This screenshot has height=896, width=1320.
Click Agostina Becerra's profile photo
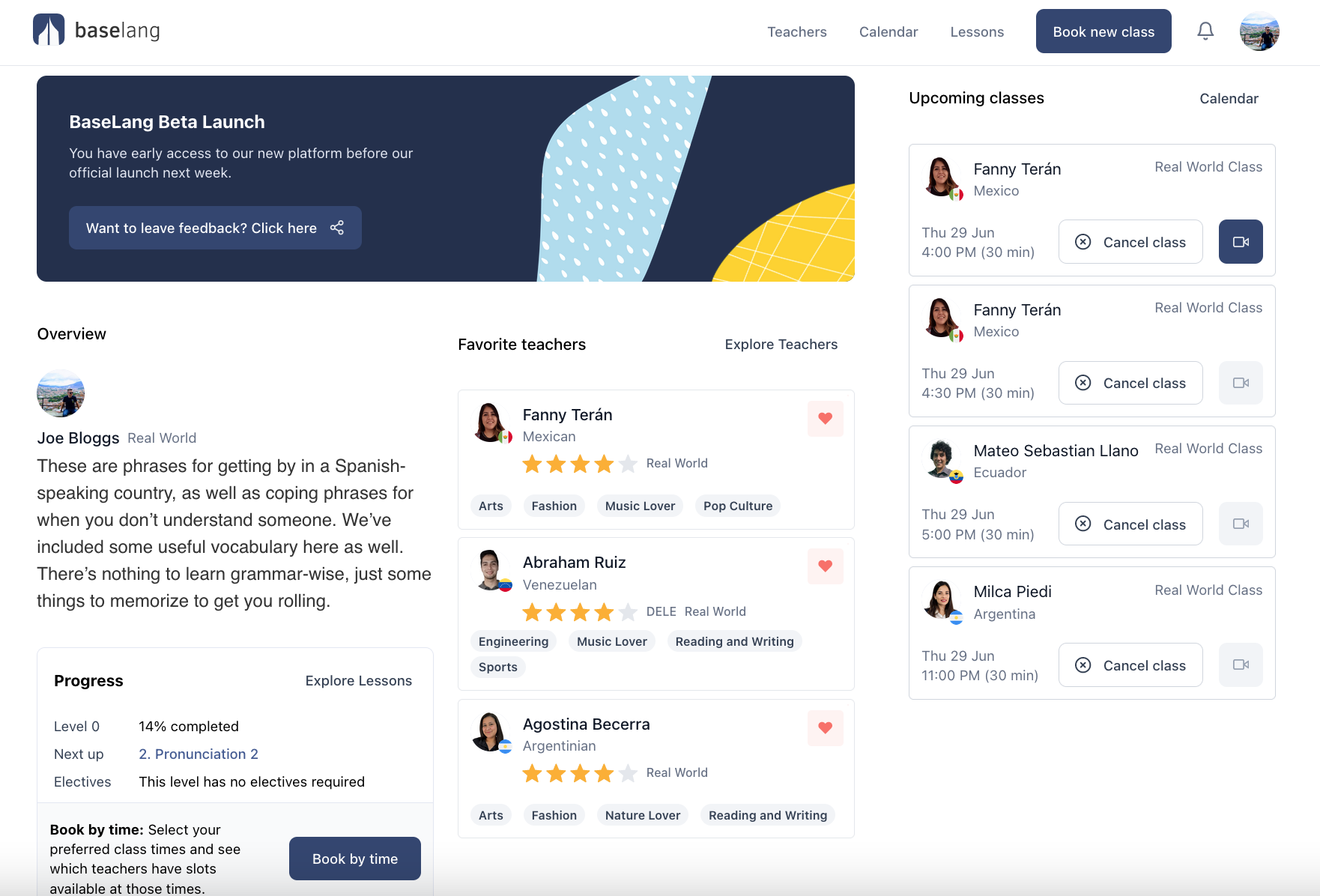(491, 732)
